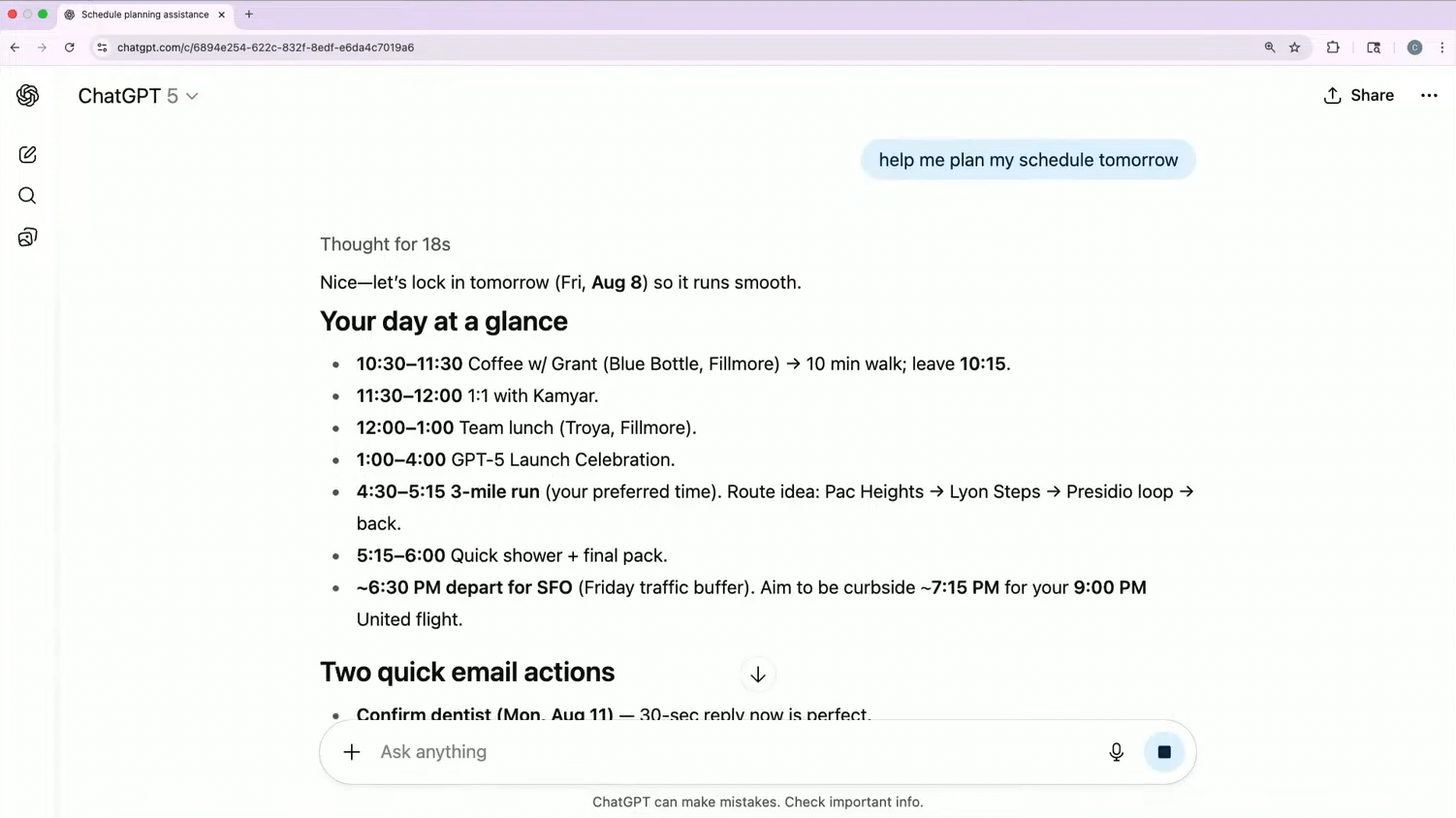Viewport: 1456px width, 818px height.
Task: Open the browser side panel search icon
Action: coord(1374,47)
